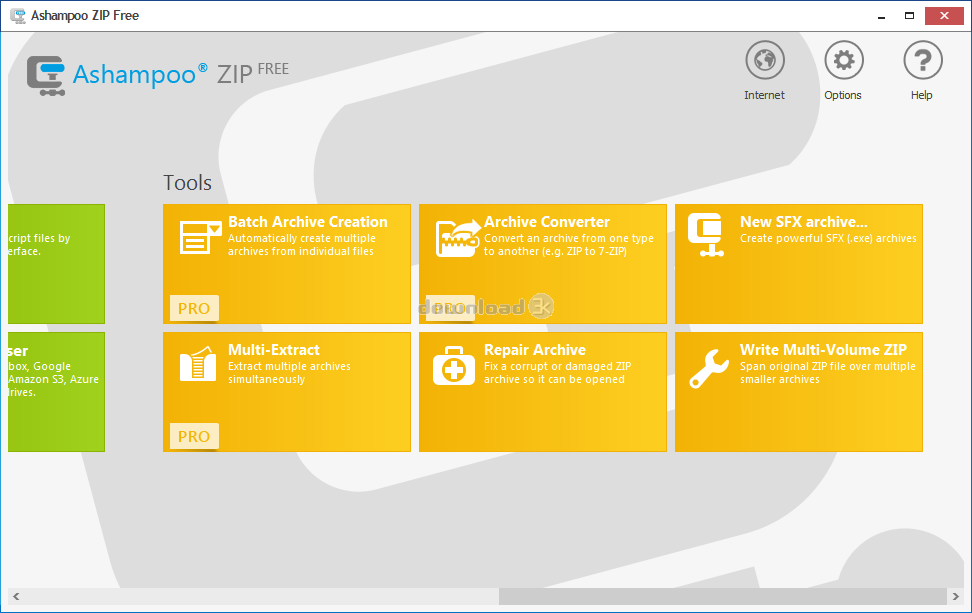
Task: Click the horizontal scrollbar thumb
Action: click(x=723, y=596)
